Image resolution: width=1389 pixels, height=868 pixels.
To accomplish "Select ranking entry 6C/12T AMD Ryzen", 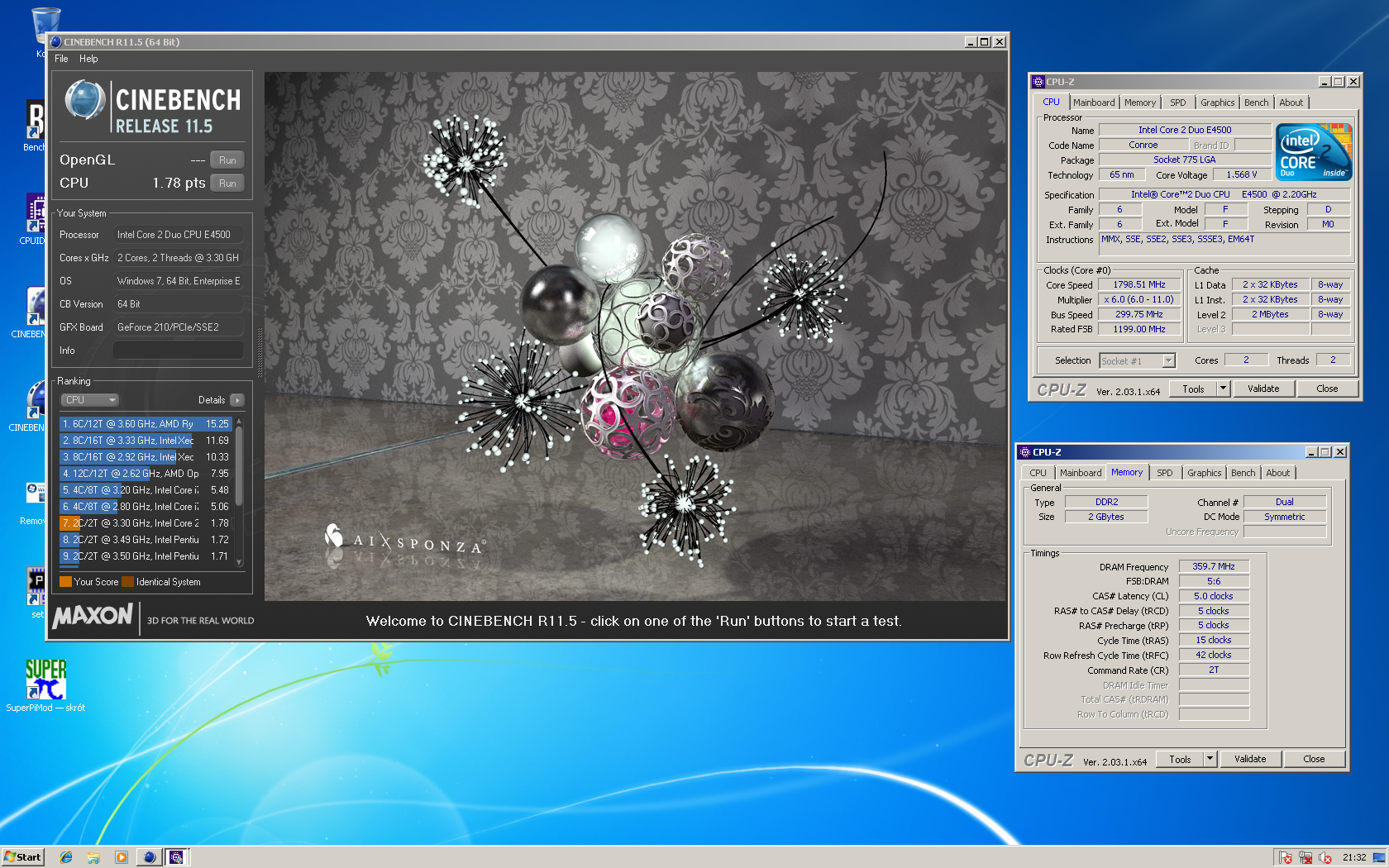I will 146,424.
